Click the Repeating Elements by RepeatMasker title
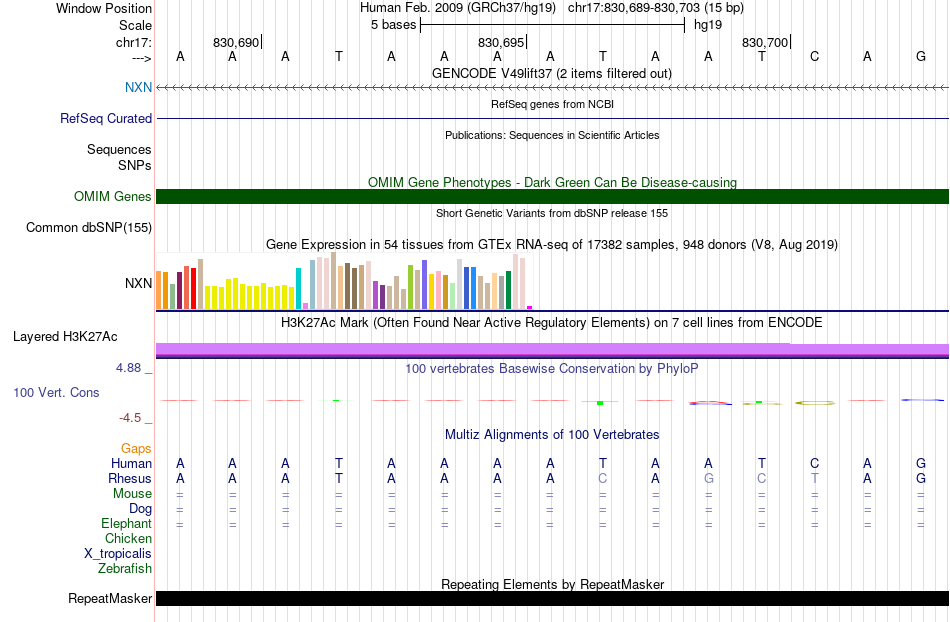Viewport: 950px width, 622px height. coord(552,584)
